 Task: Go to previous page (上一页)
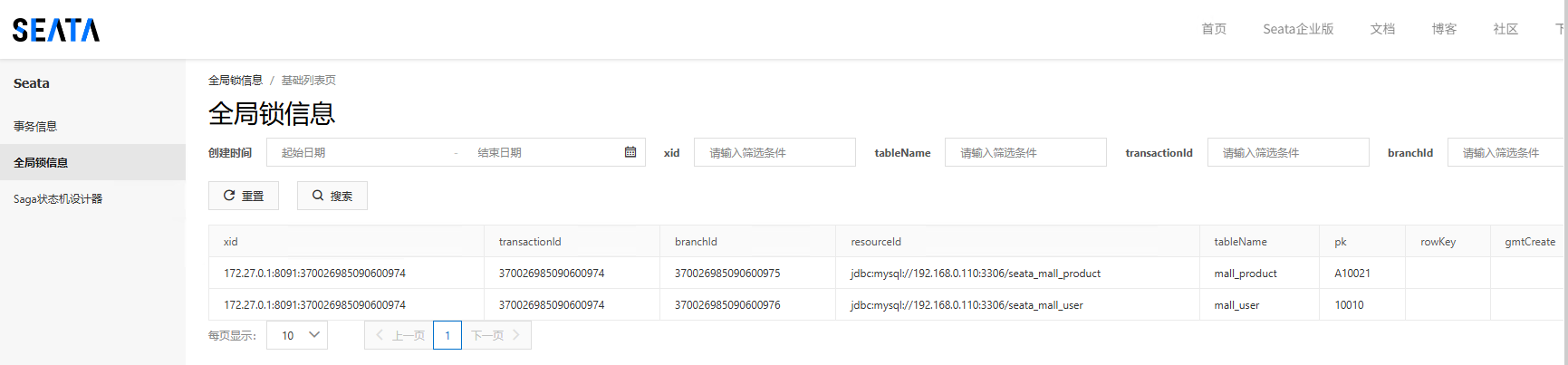click(x=399, y=335)
